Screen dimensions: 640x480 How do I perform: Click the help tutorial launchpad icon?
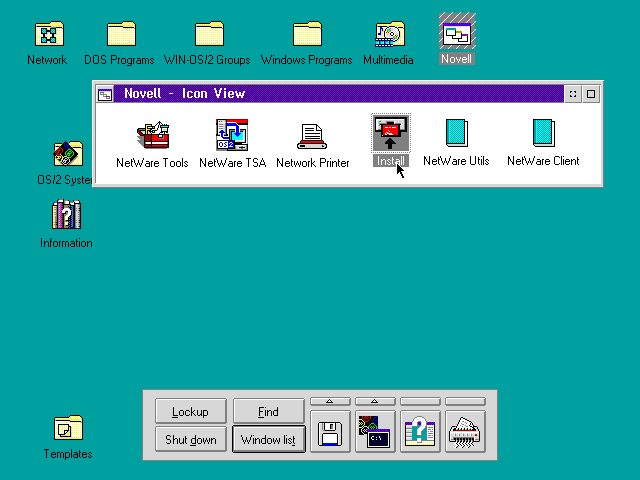pos(420,432)
